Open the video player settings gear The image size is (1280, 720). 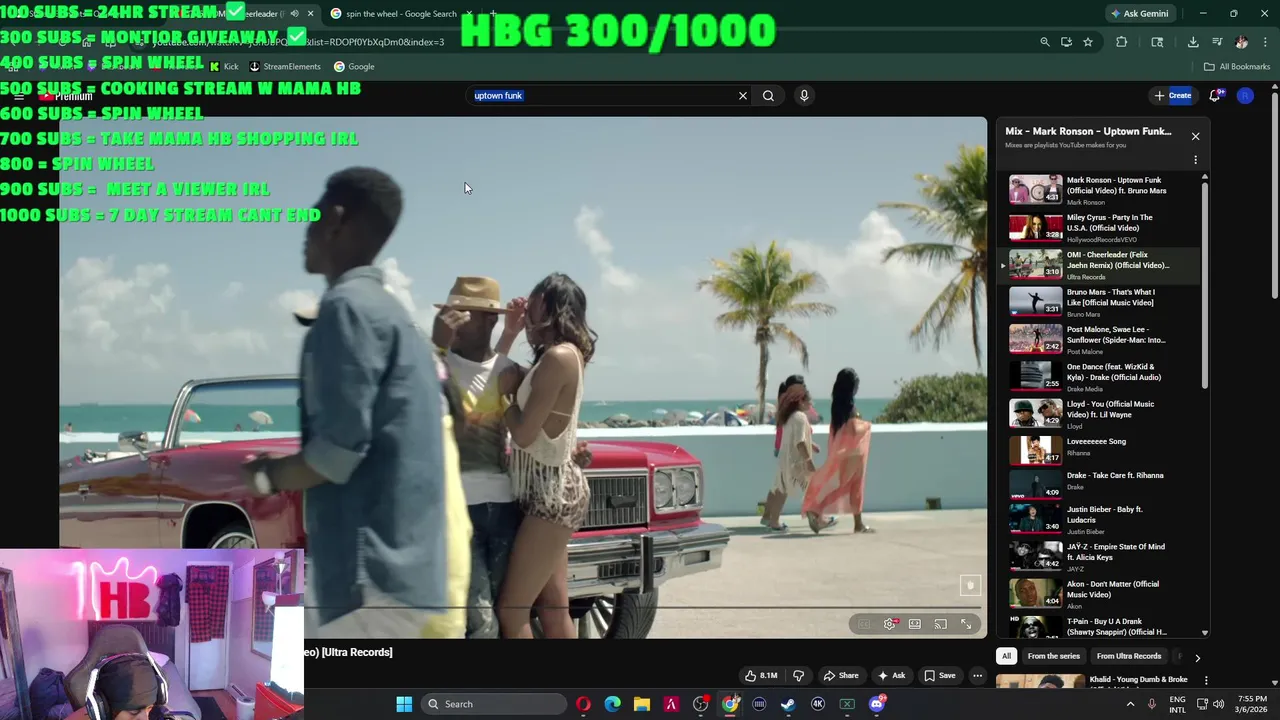[889, 624]
